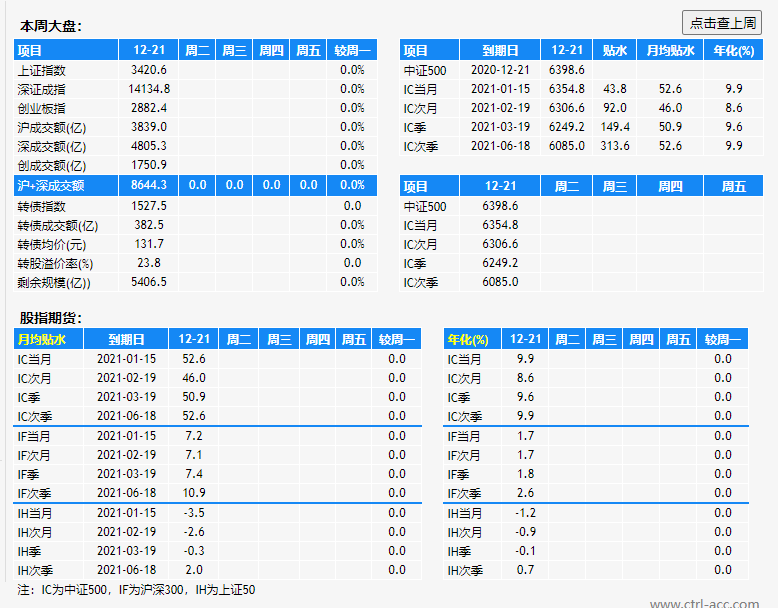This screenshot has width=778, height=608.
Task: Click the 7.4 IF季 value
Action: pos(194,474)
